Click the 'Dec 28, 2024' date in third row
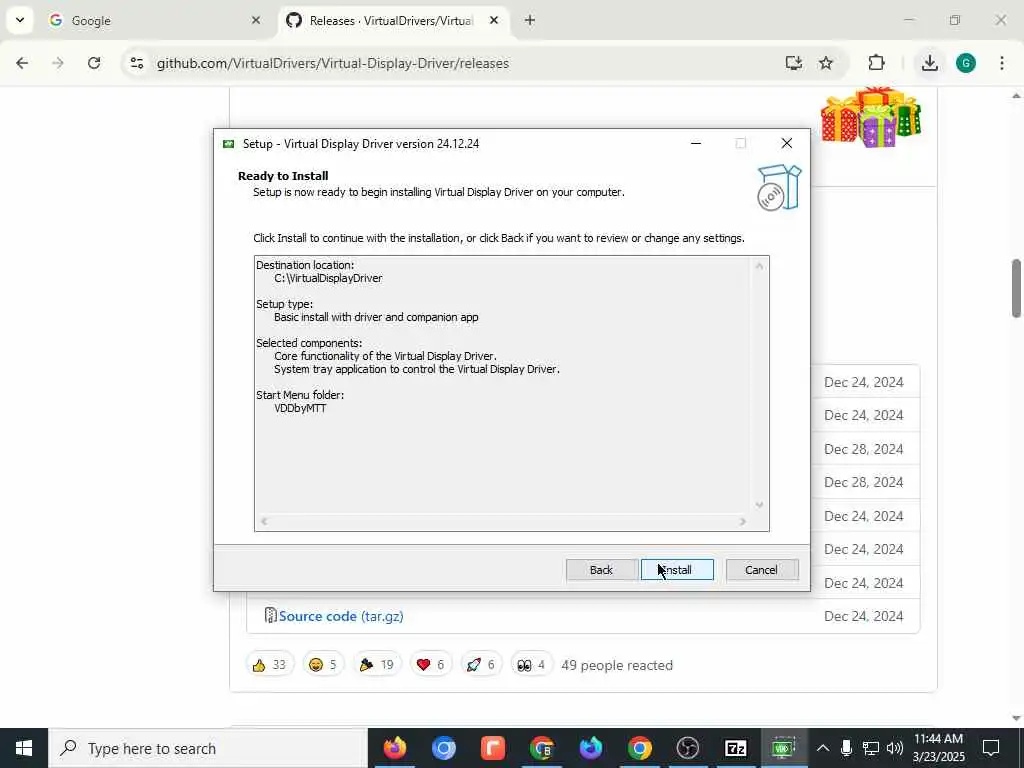Image resolution: width=1024 pixels, height=768 pixels. point(863,449)
